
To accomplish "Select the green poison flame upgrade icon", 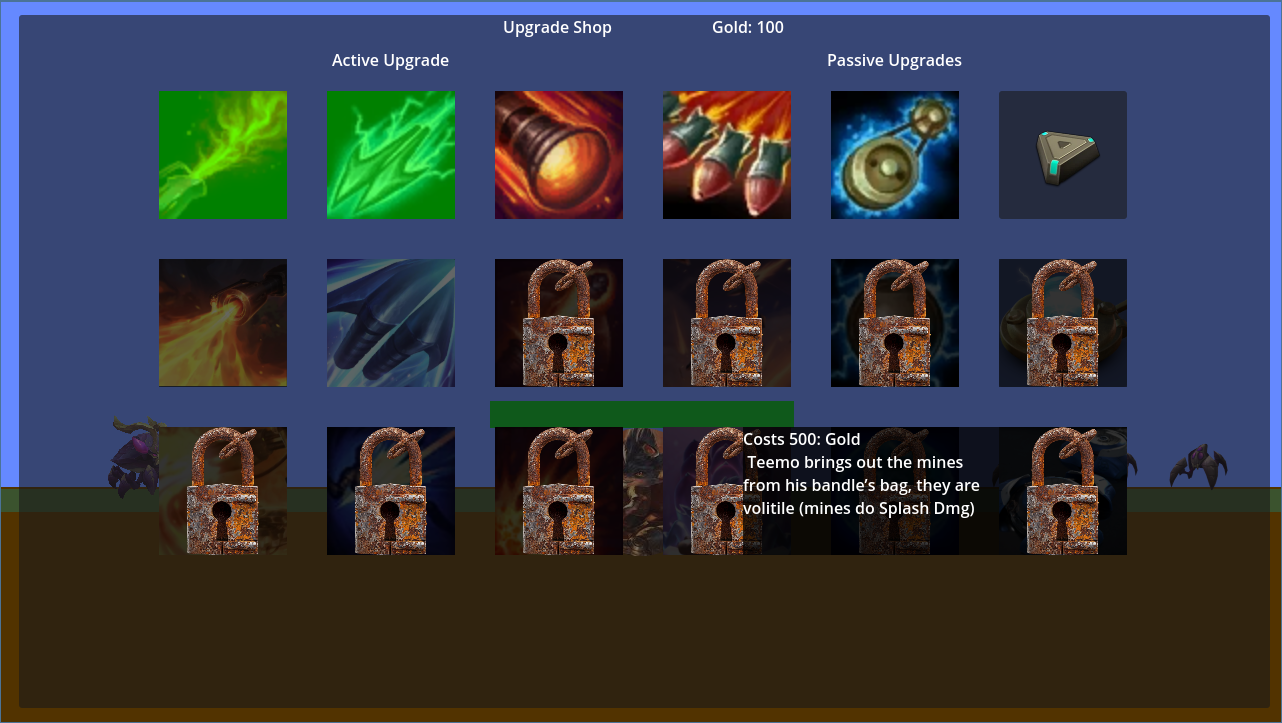I will 223,155.
